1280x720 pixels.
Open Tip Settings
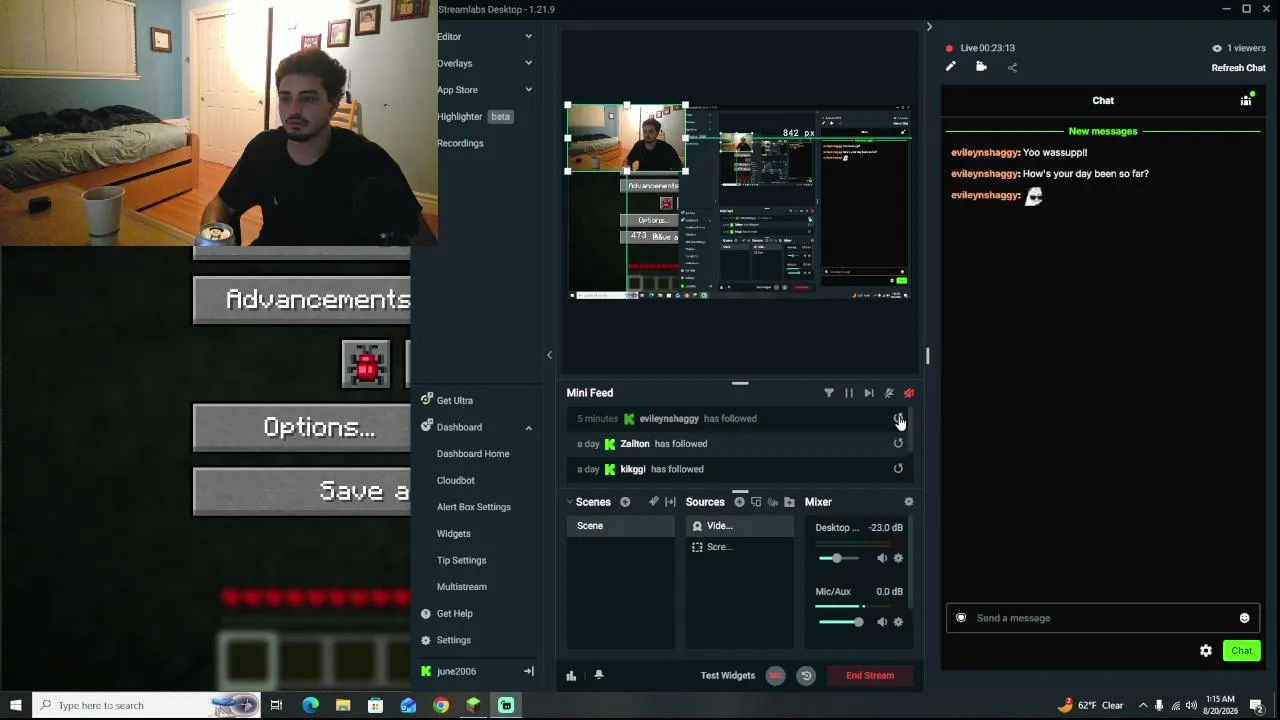point(462,560)
